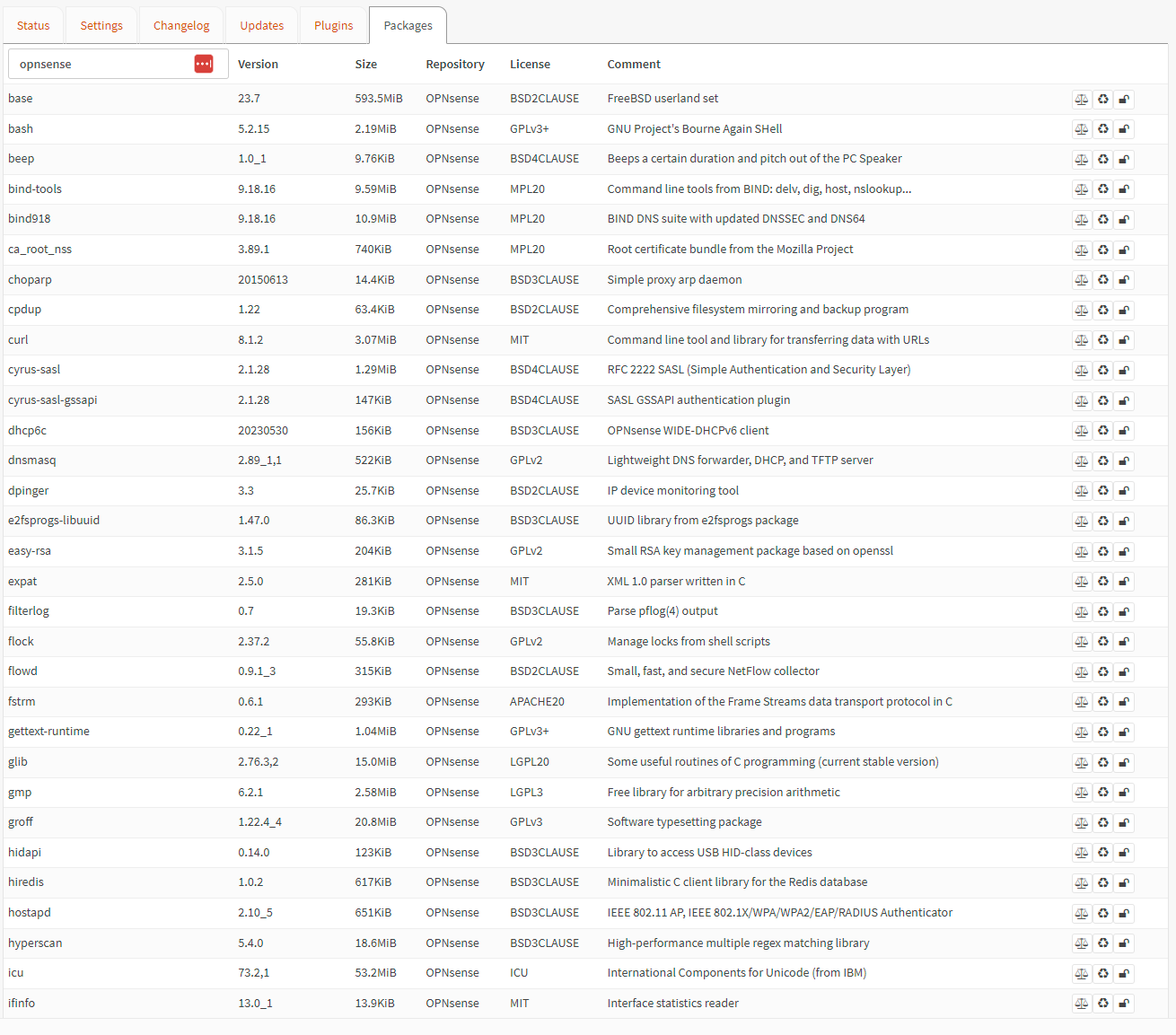This screenshot has width=1176, height=1035.
Task: Go to the Updates tab
Action: click(262, 25)
